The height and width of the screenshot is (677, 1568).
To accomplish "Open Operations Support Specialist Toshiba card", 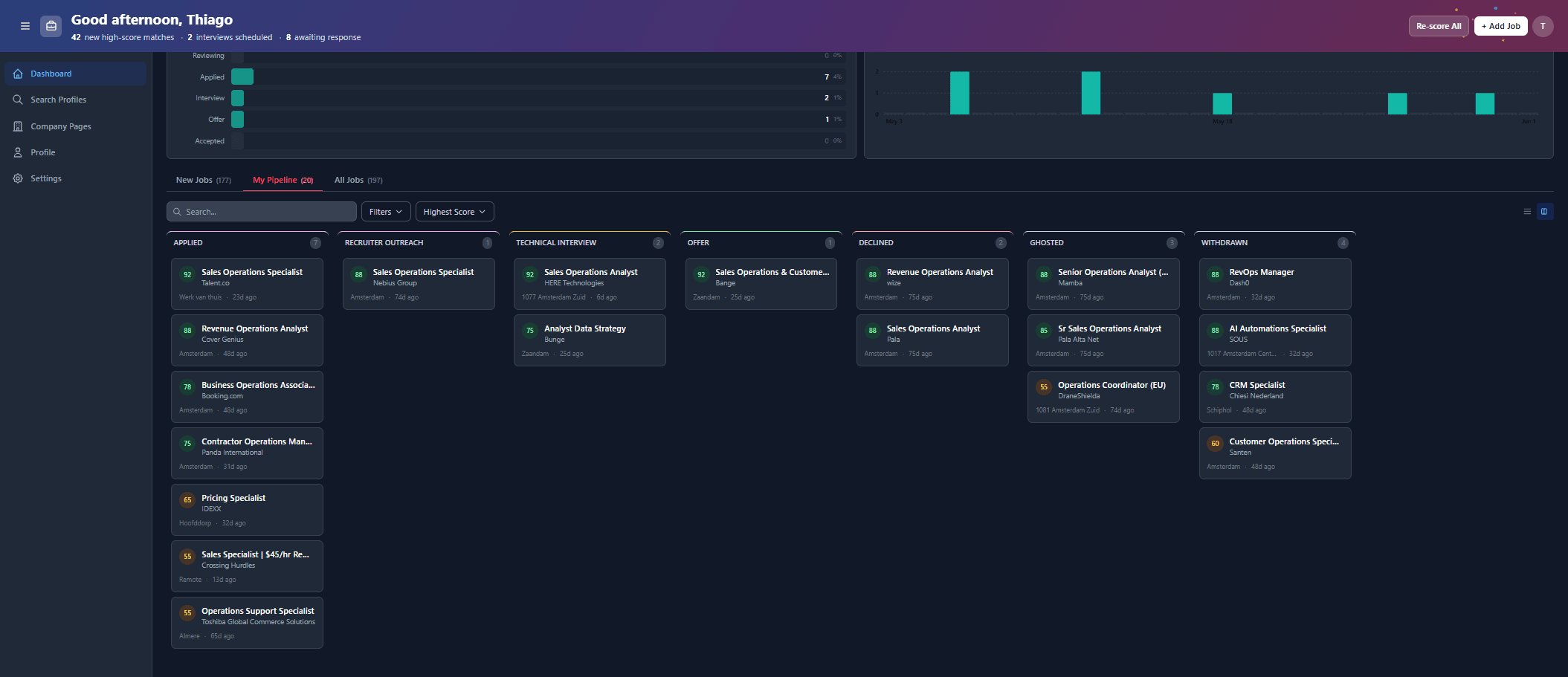I will pyautogui.click(x=247, y=623).
